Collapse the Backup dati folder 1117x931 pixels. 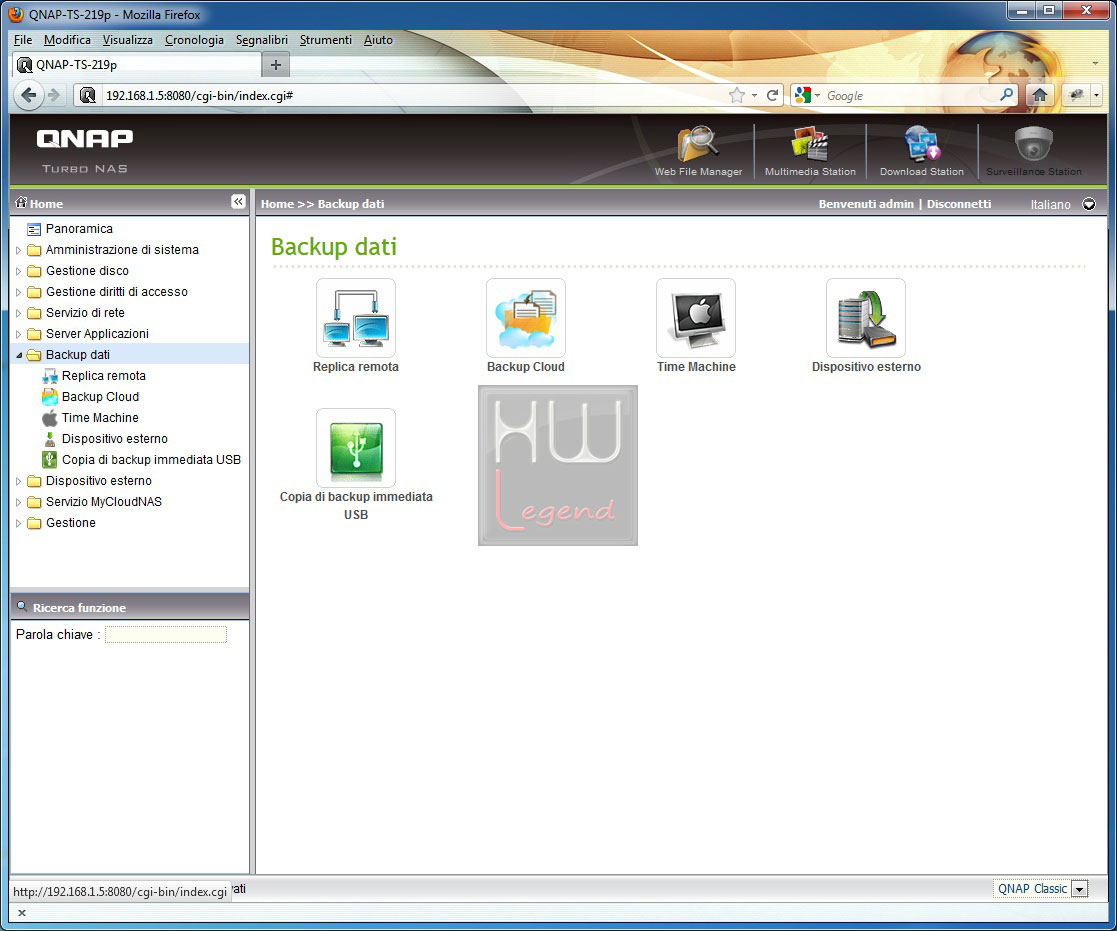tap(19, 355)
